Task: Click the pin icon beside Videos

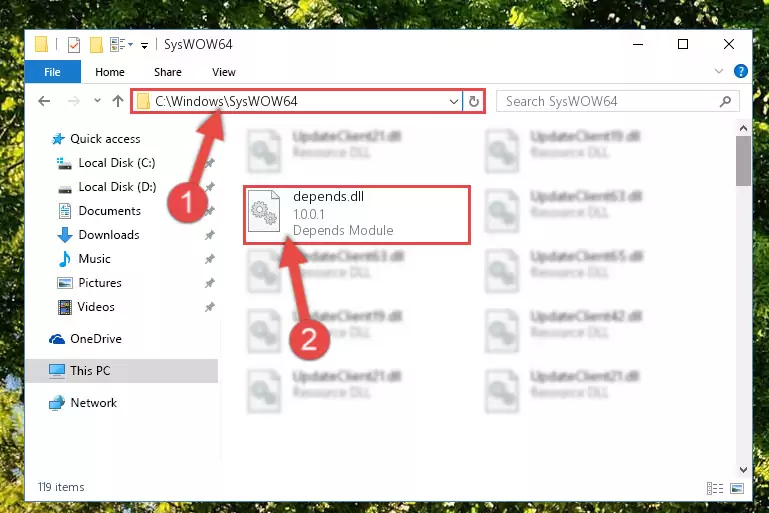Action: coord(210,307)
